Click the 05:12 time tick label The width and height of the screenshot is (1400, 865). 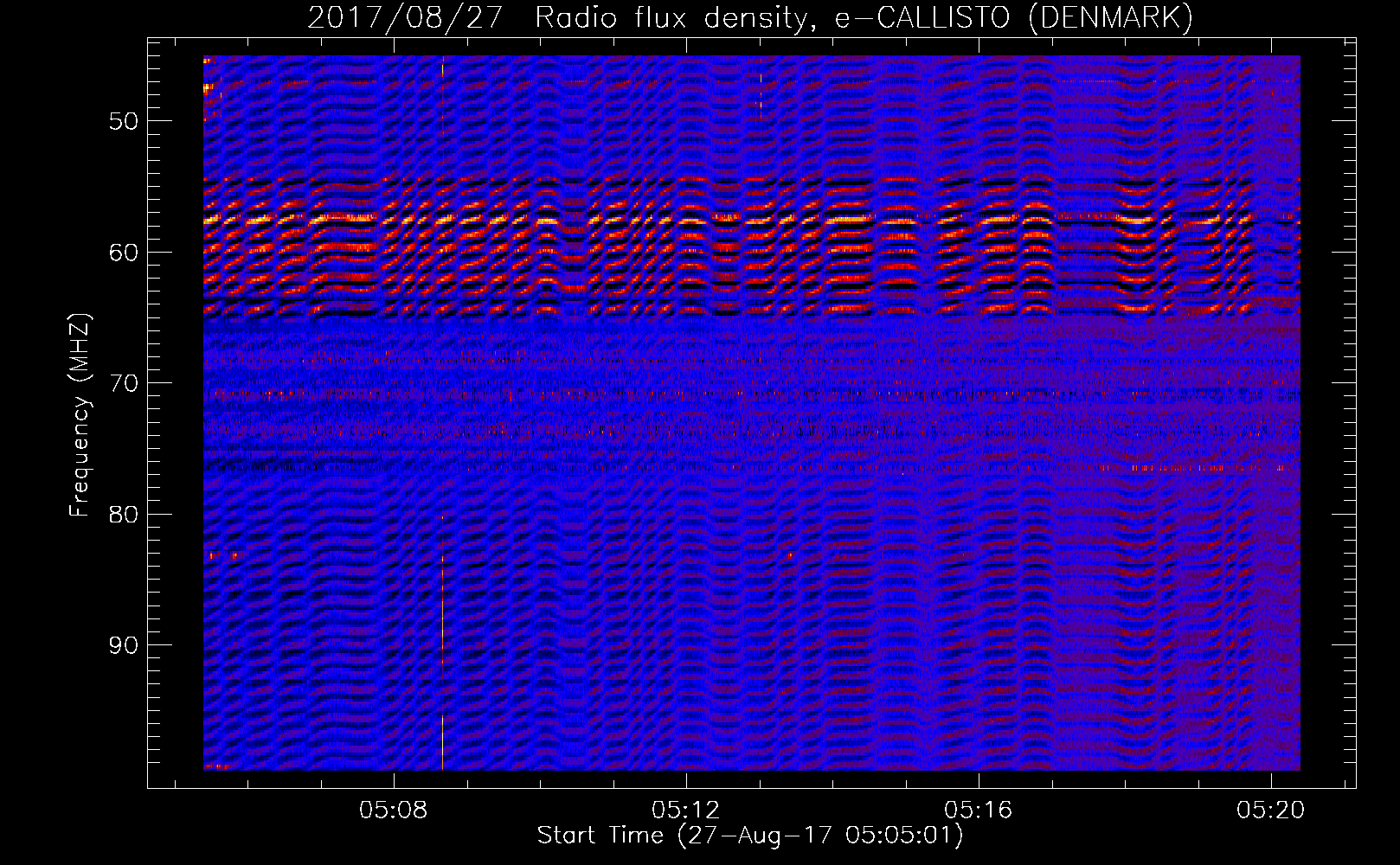(x=686, y=811)
